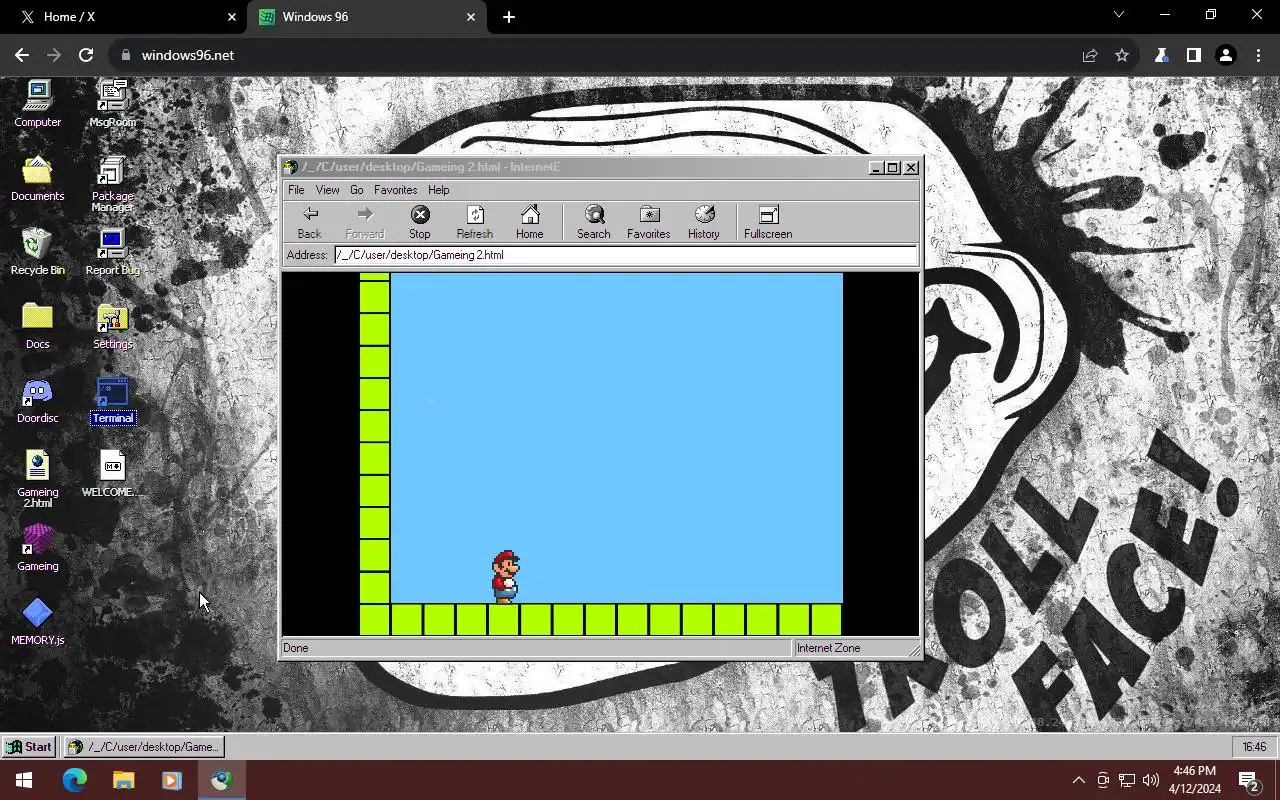
Task: Go to Home in InternetE toolbar
Action: pyautogui.click(x=530, y=222)
